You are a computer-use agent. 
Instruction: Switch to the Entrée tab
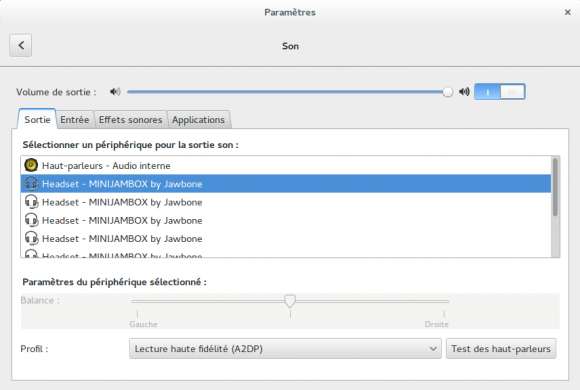coord(75,120)
